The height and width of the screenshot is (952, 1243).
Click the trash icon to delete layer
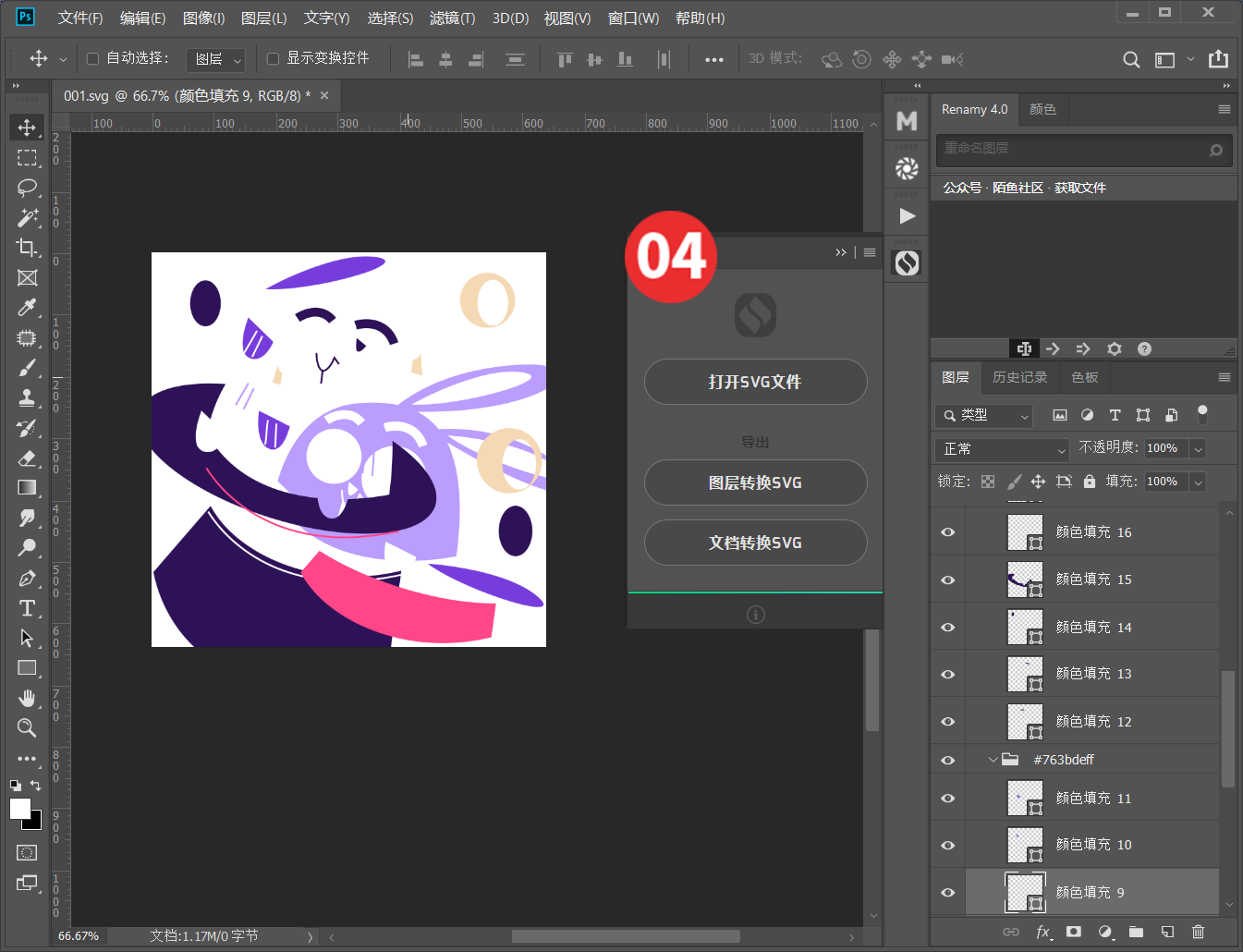tap(1199, 932)
